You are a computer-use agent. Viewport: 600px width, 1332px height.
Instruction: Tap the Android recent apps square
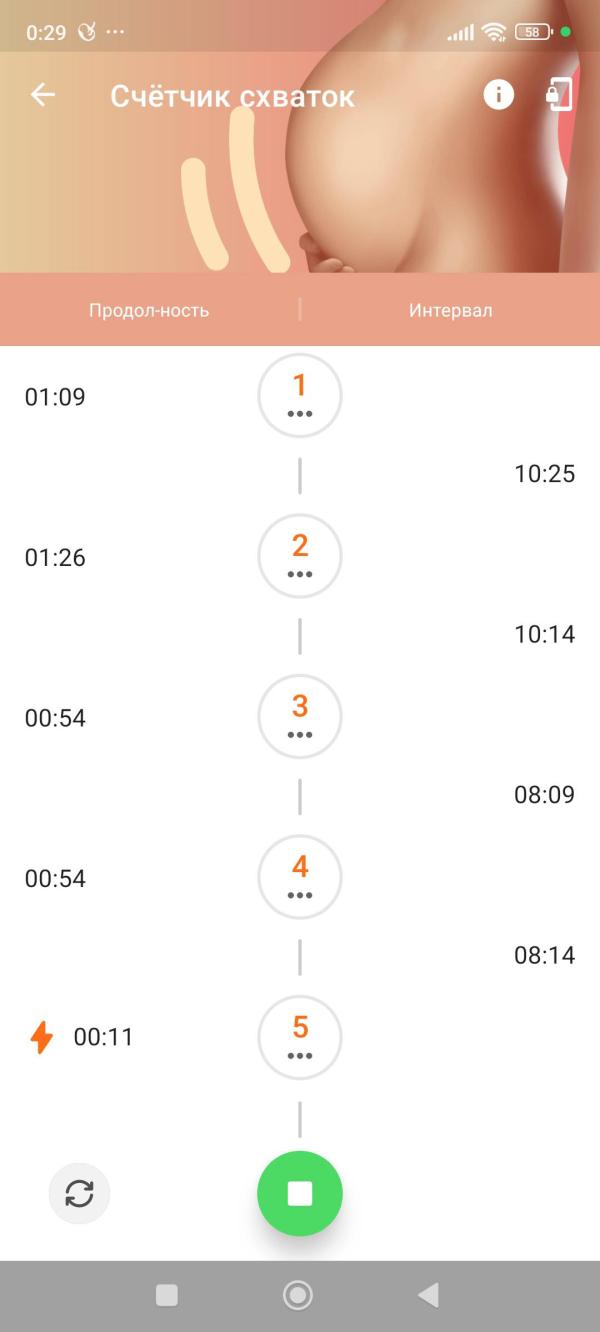[x=167, y=1295]
